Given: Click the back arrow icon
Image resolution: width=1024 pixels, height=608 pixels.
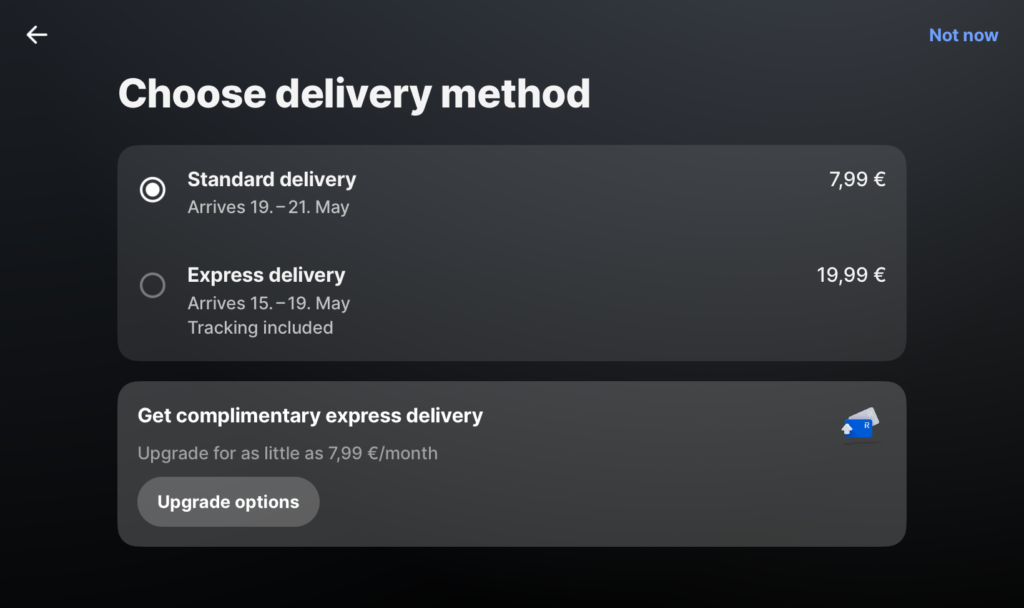Looking at the screenshot, I should 37,35.
